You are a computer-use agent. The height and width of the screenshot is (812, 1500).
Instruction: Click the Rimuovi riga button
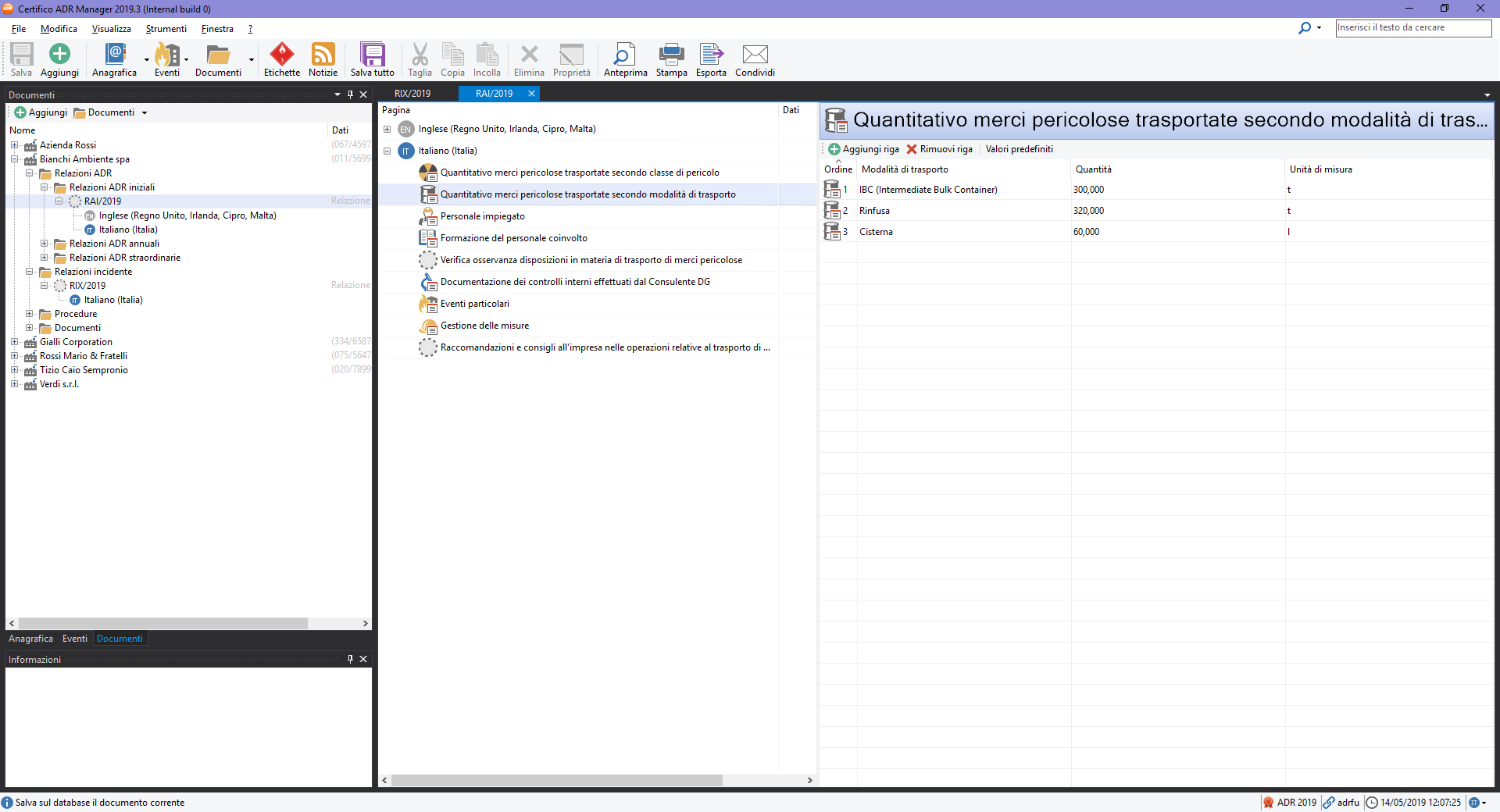click(939, 149)
